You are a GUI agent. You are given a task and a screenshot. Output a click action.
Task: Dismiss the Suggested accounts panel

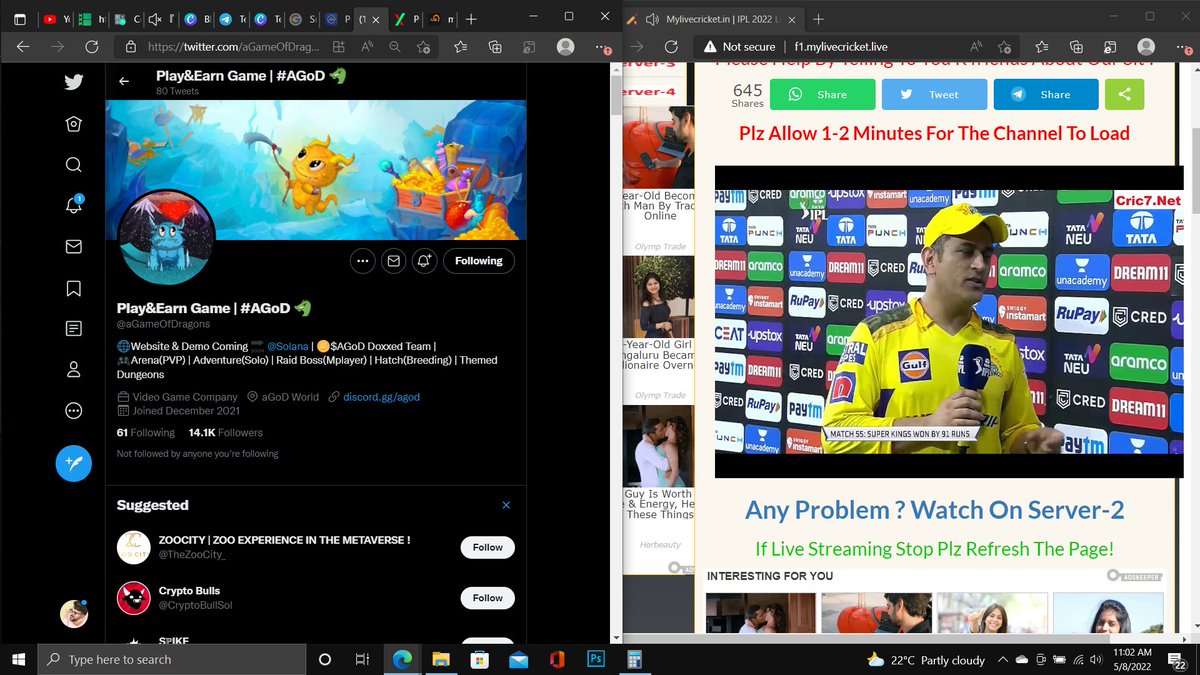506,505
